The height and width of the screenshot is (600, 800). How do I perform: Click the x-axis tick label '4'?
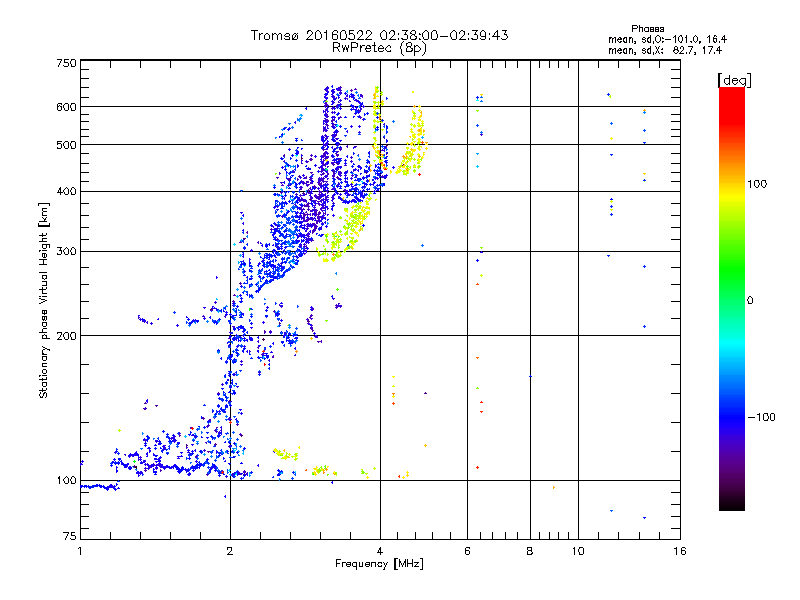tap(380, 551)
